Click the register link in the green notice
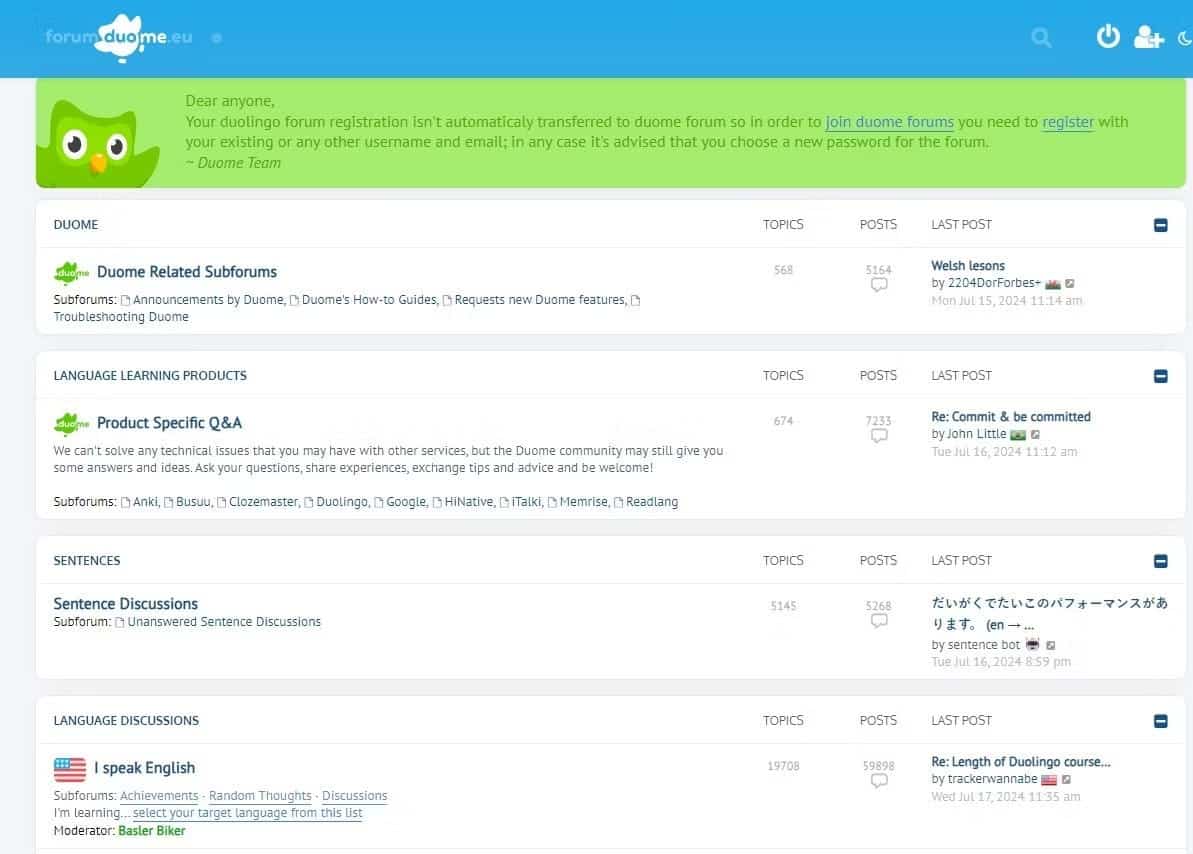Image resolution: width=1193 pixels, height=854 pixels. (1067, 121)
